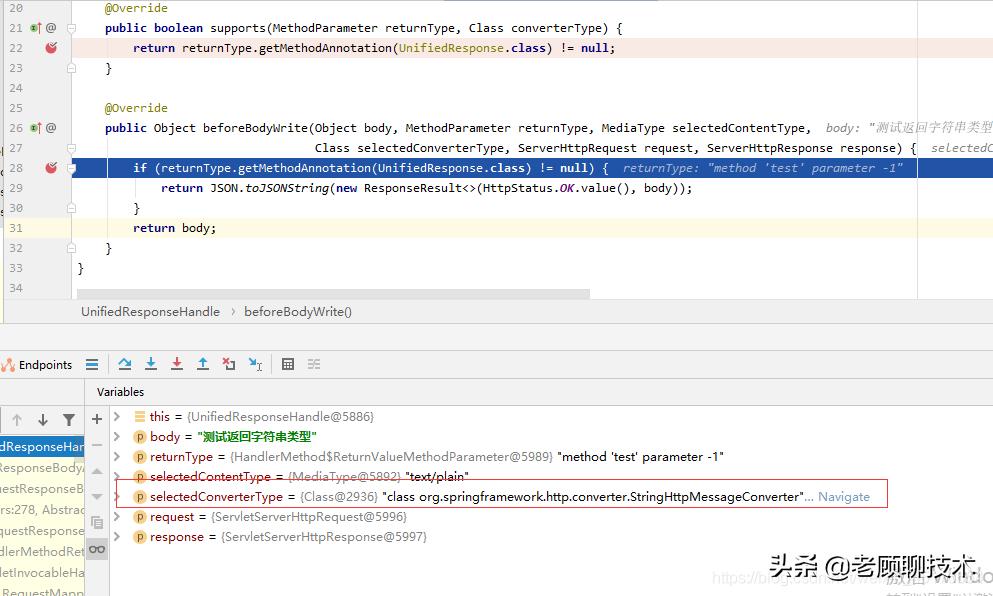This screenshot has height=596, width=993.
Task: Toggle the breakpoint on line 22
Action: tap(51, 48)
